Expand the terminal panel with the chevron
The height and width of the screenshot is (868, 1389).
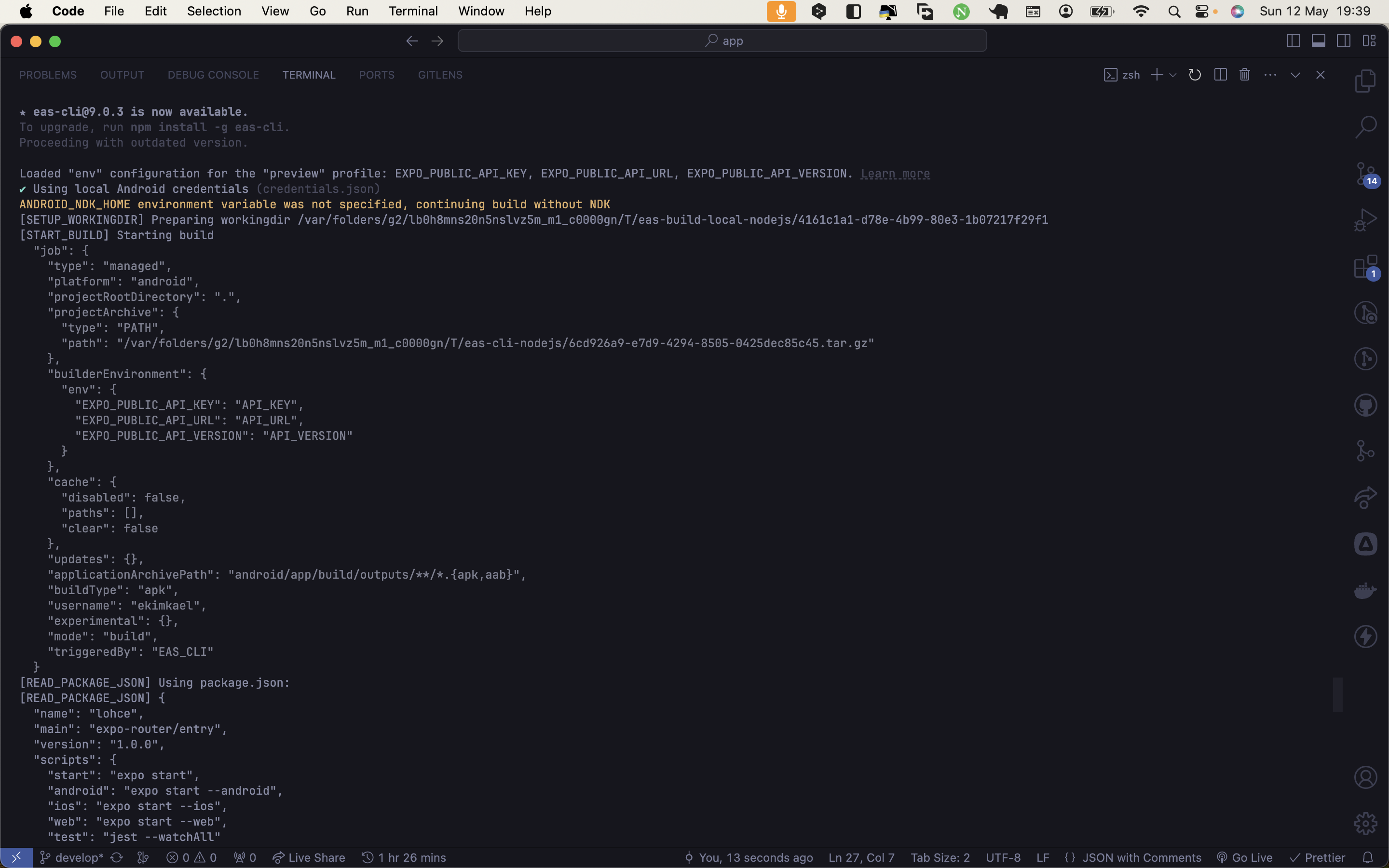[x=1295, y=75]
